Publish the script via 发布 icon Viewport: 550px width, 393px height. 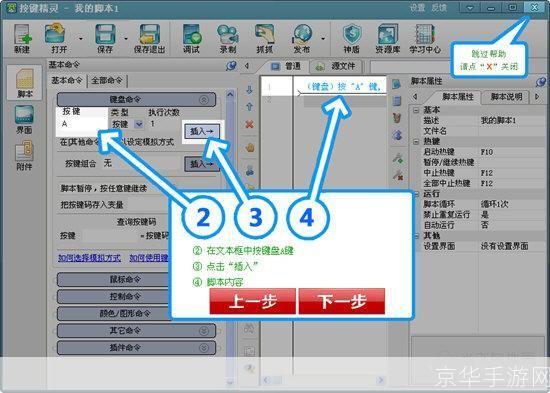pyautogui.click(x=302, y=39)
